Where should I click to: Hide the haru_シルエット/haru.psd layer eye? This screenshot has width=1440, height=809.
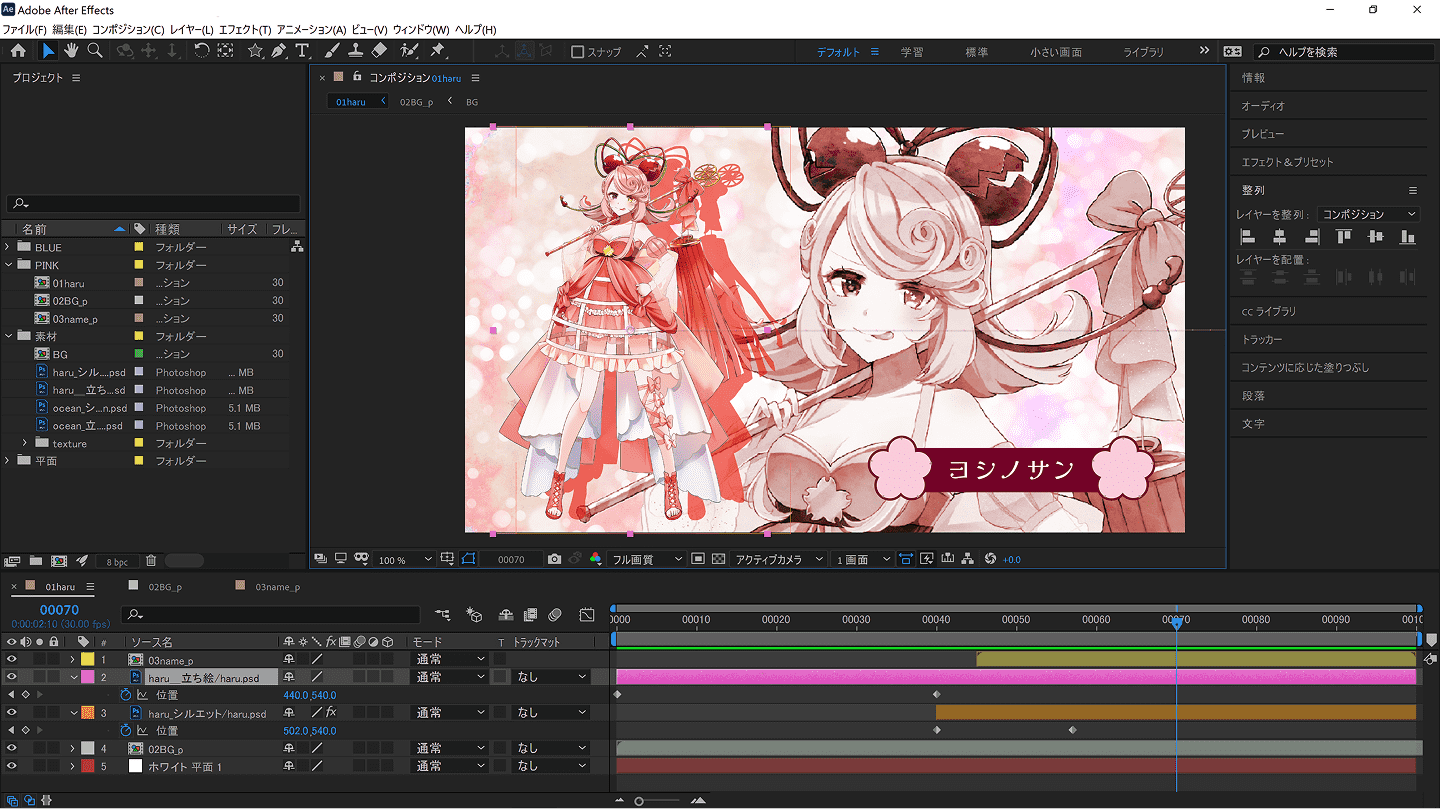coord(12,713)
